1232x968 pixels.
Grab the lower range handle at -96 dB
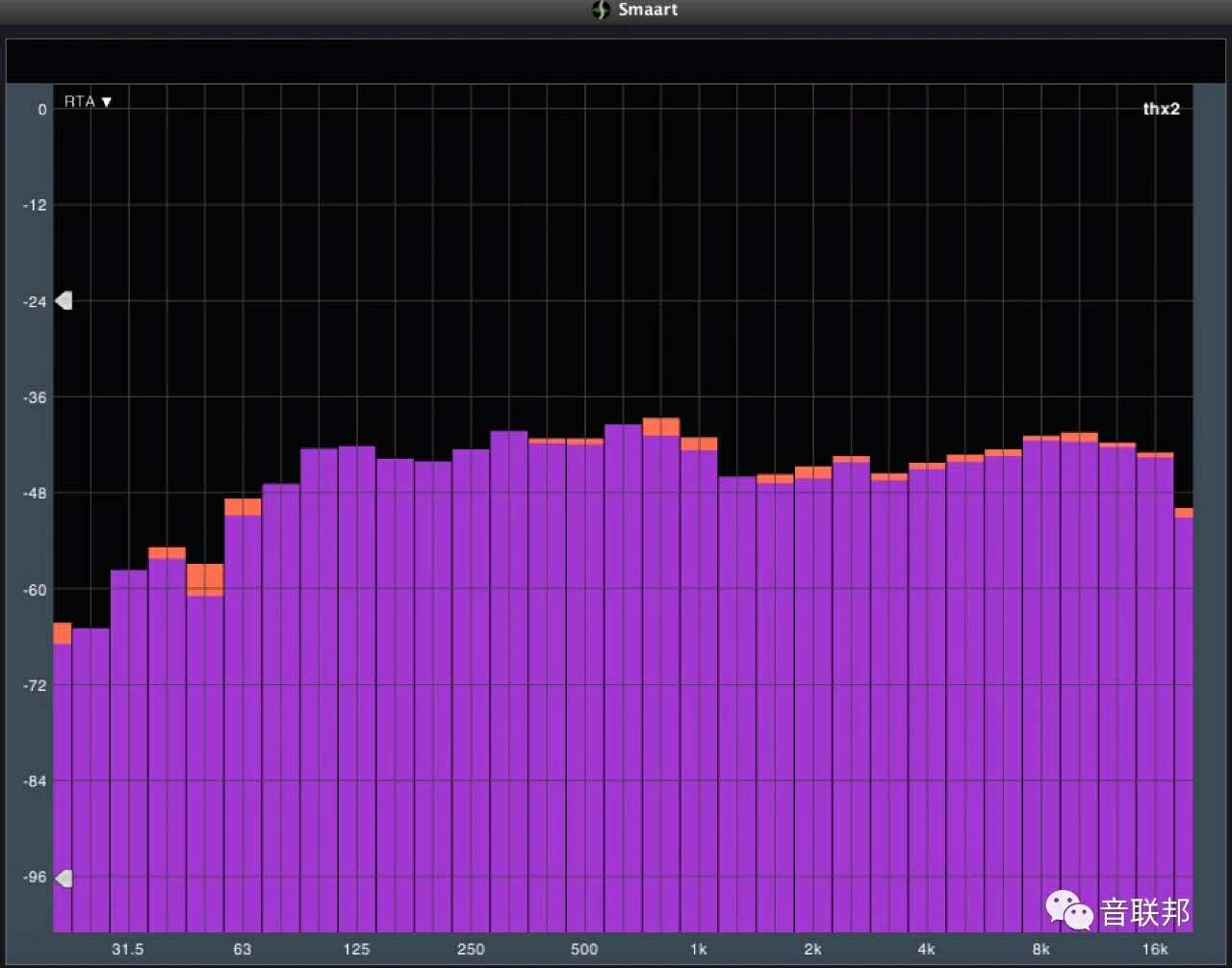click(x=64, y=878)
